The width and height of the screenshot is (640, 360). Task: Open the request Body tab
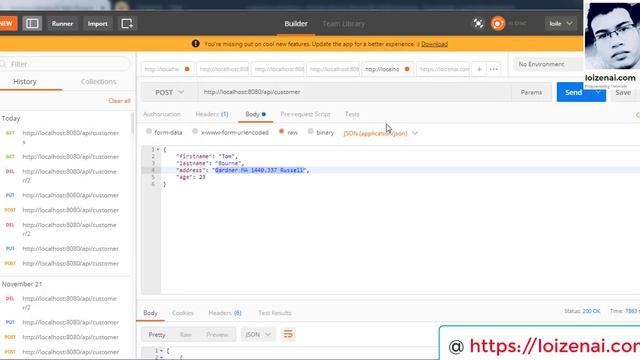coord(256,114)
